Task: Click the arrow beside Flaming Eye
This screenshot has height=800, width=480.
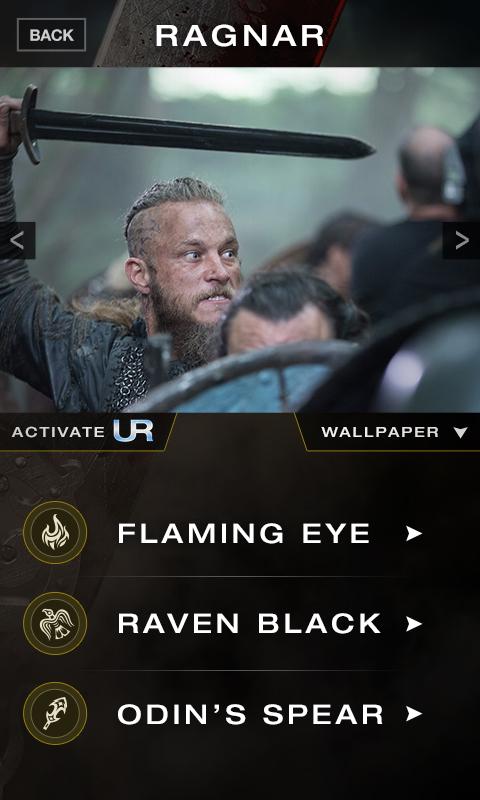Action: 414,534
